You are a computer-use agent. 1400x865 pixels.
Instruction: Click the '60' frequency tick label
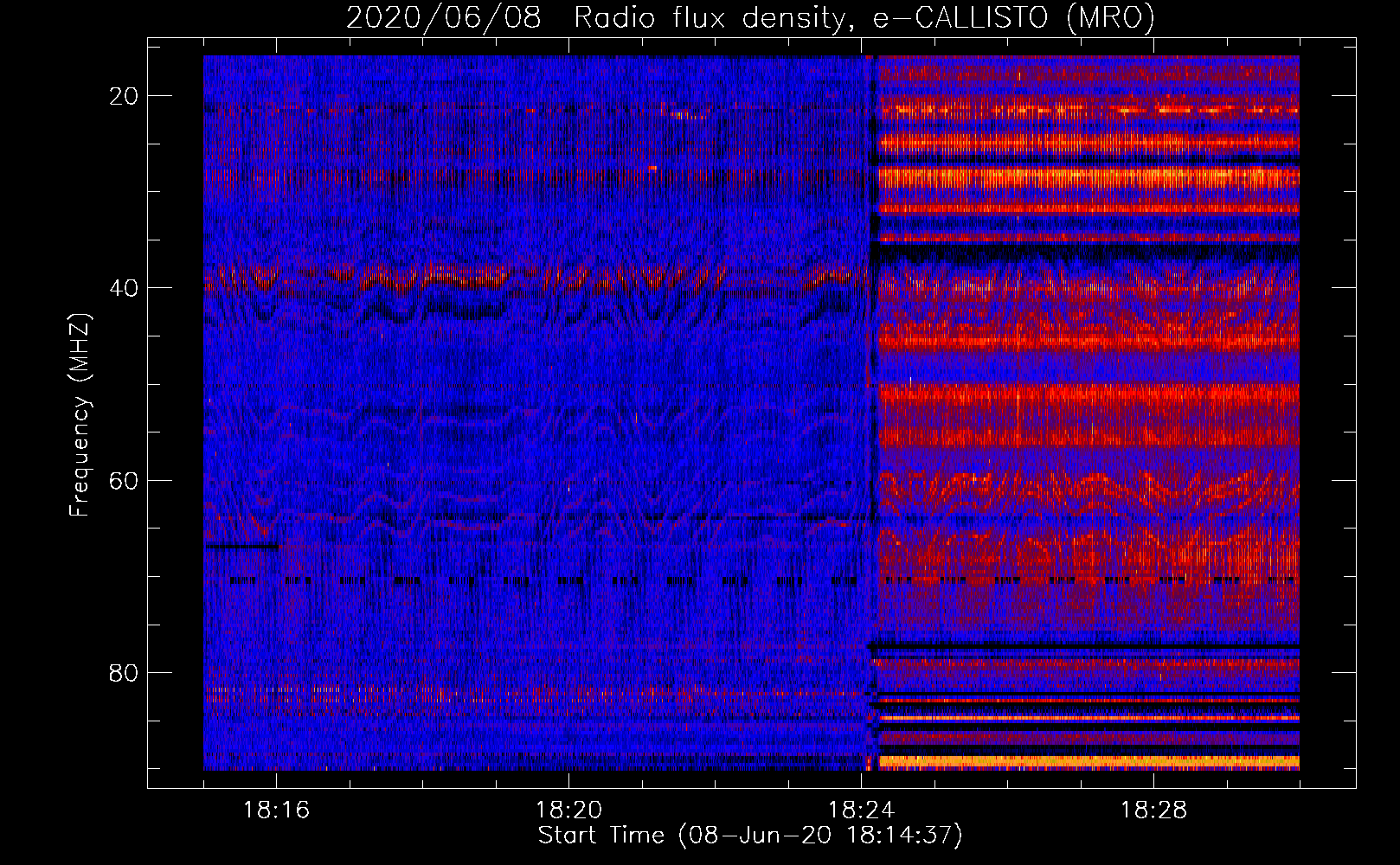tap(125, 480)
